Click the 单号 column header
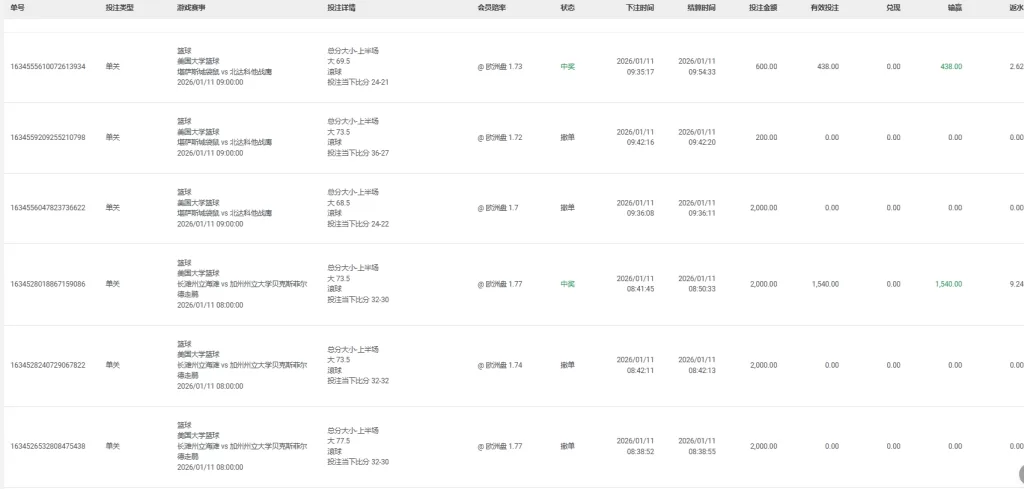 coord(17,7)
